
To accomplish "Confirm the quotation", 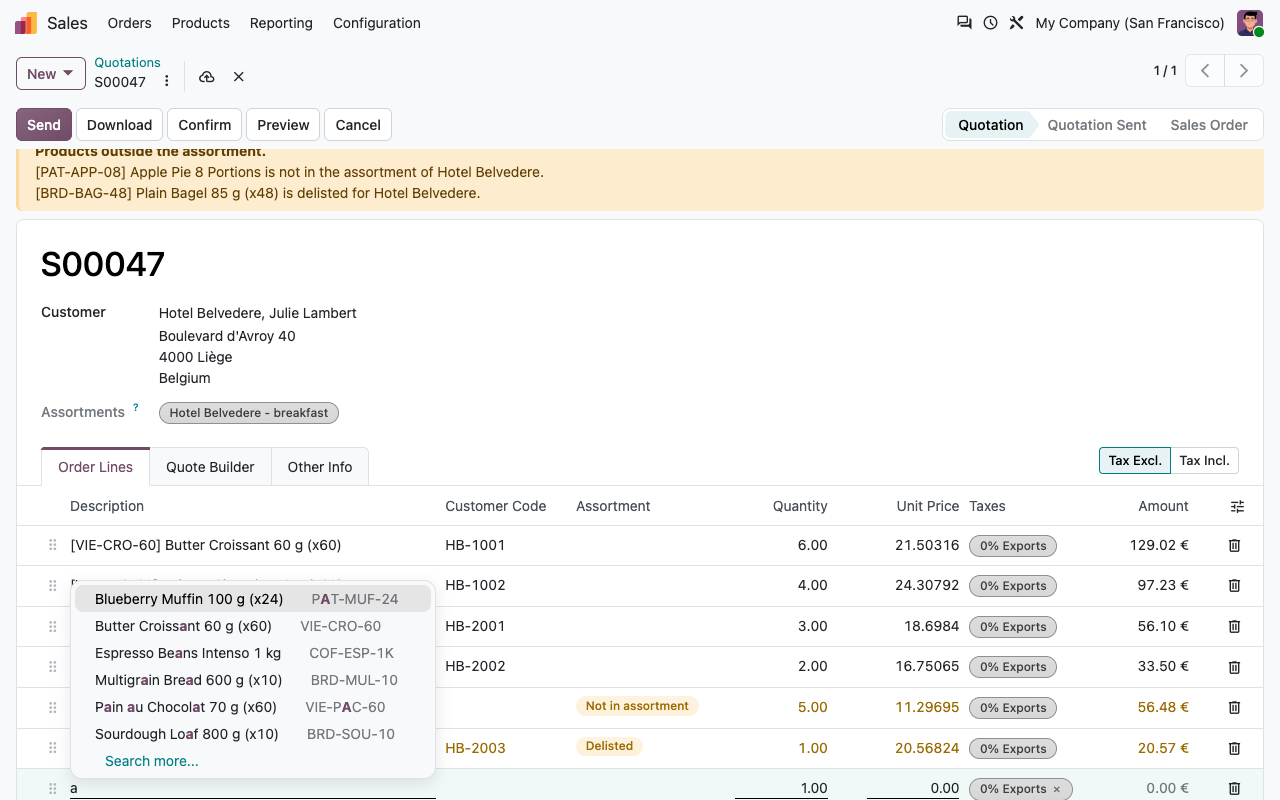I will [205, 125].
